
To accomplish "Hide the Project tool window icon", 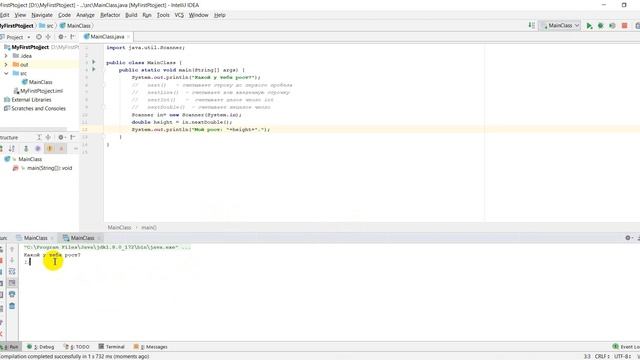I will 73,37.
